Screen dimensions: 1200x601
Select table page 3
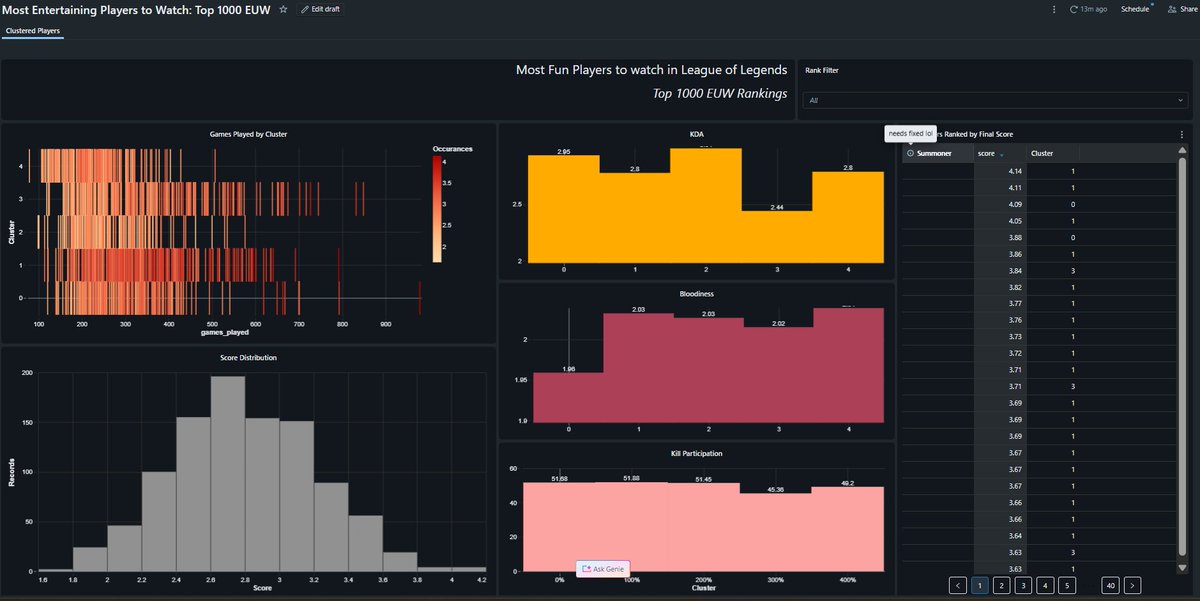1023,585
